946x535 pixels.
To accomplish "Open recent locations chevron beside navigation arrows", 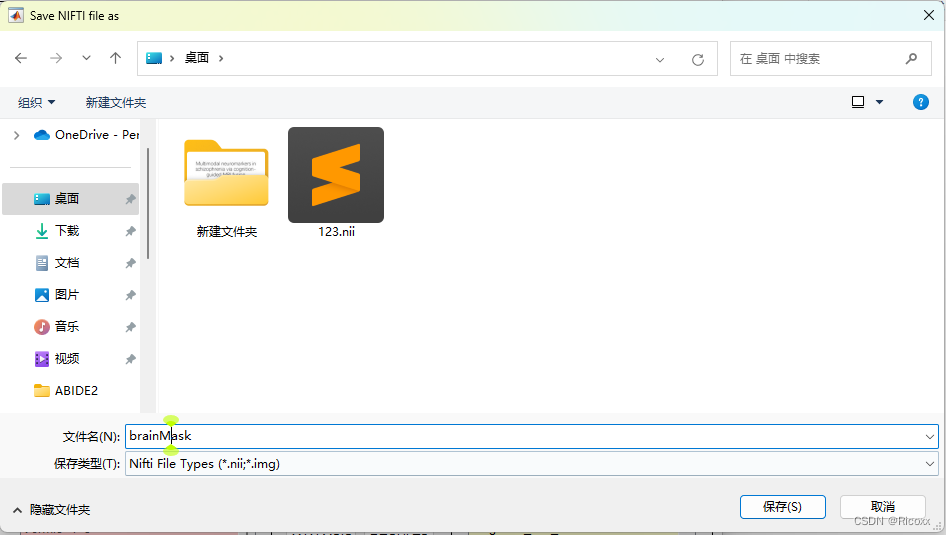I will 86,58.
